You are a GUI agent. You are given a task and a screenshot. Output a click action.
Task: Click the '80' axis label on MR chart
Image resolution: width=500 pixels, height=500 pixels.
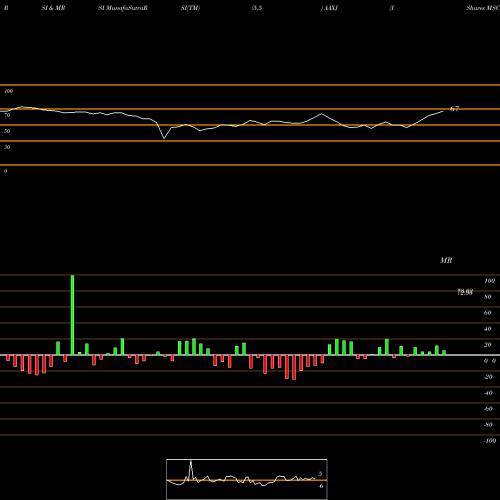tap(488, 297)
